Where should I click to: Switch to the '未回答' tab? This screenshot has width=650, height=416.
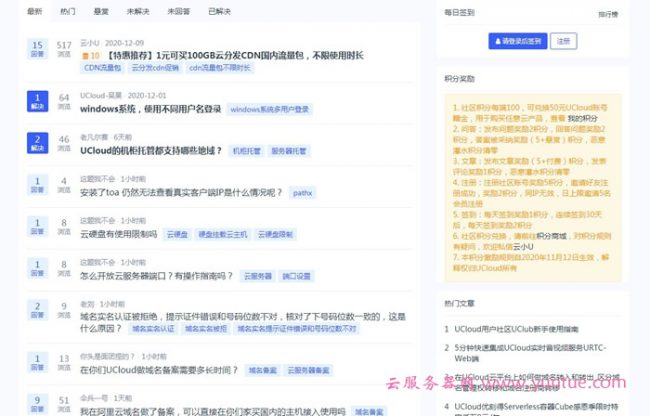(176, 12)
